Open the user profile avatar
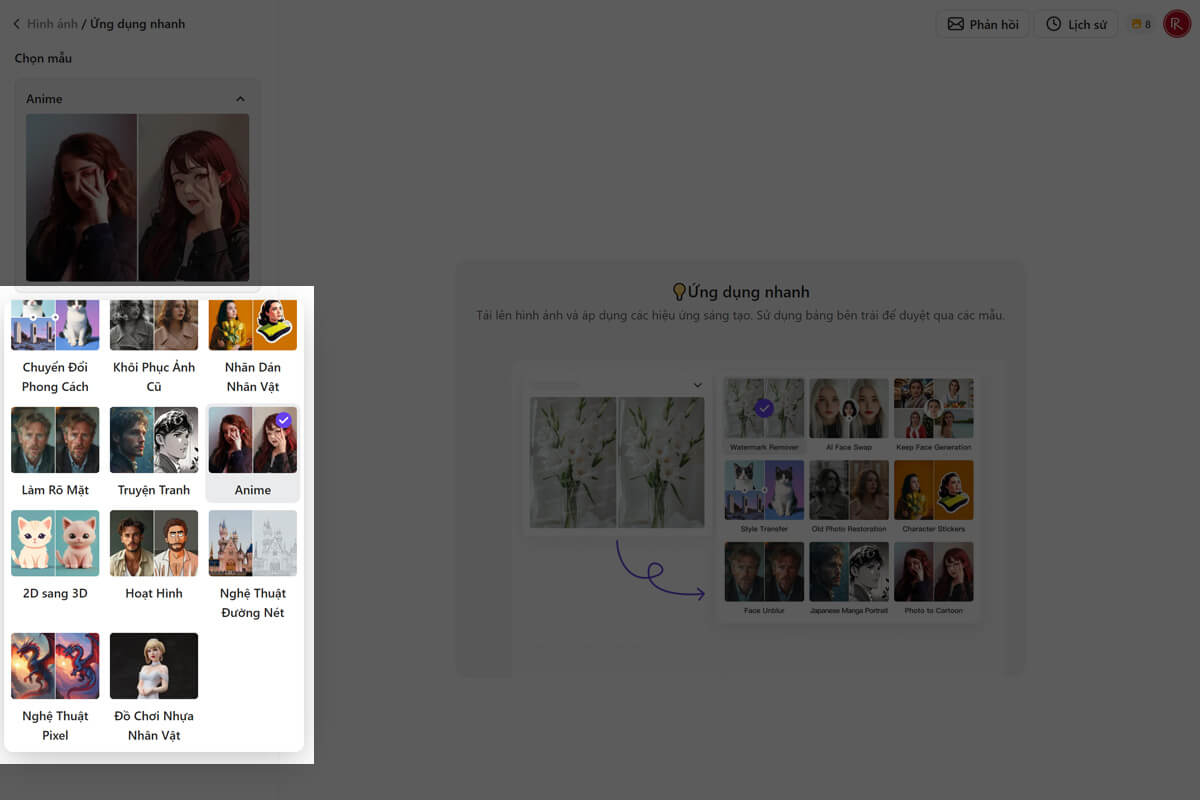This screenshot has height=800, width=1200. [1176, 24]
